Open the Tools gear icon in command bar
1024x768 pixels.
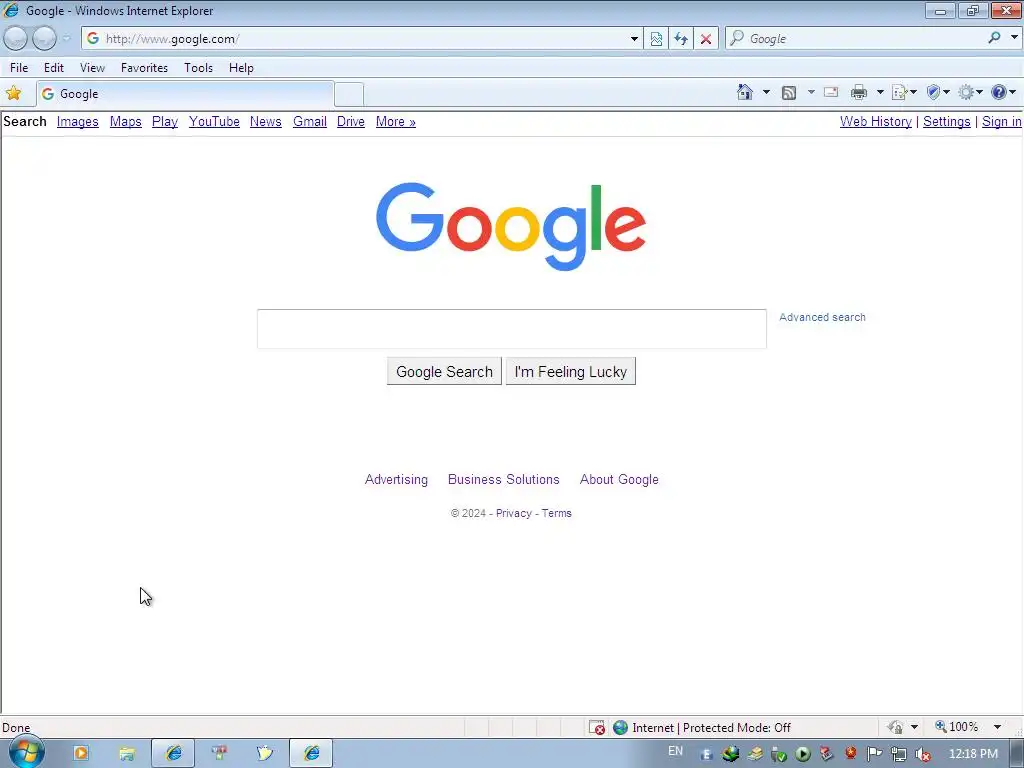(970, 92)
